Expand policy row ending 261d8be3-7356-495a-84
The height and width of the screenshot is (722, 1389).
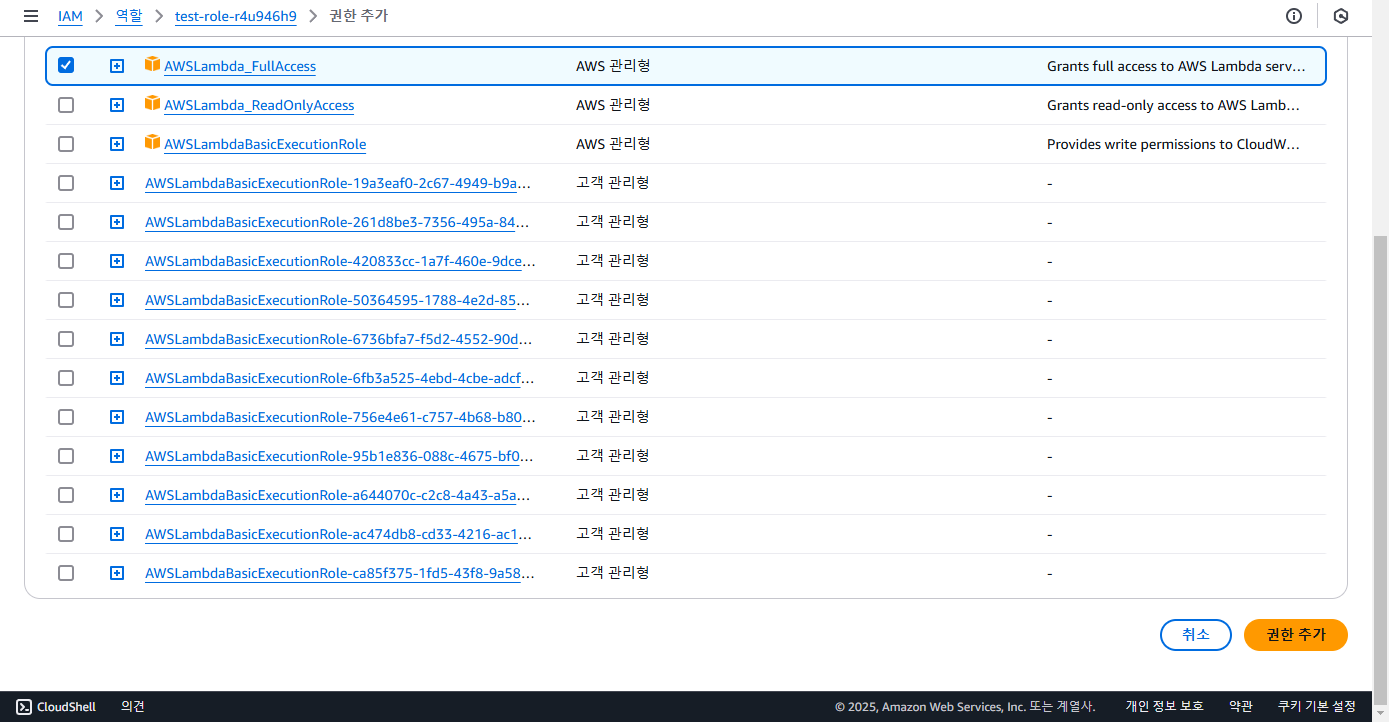point(117,222)
